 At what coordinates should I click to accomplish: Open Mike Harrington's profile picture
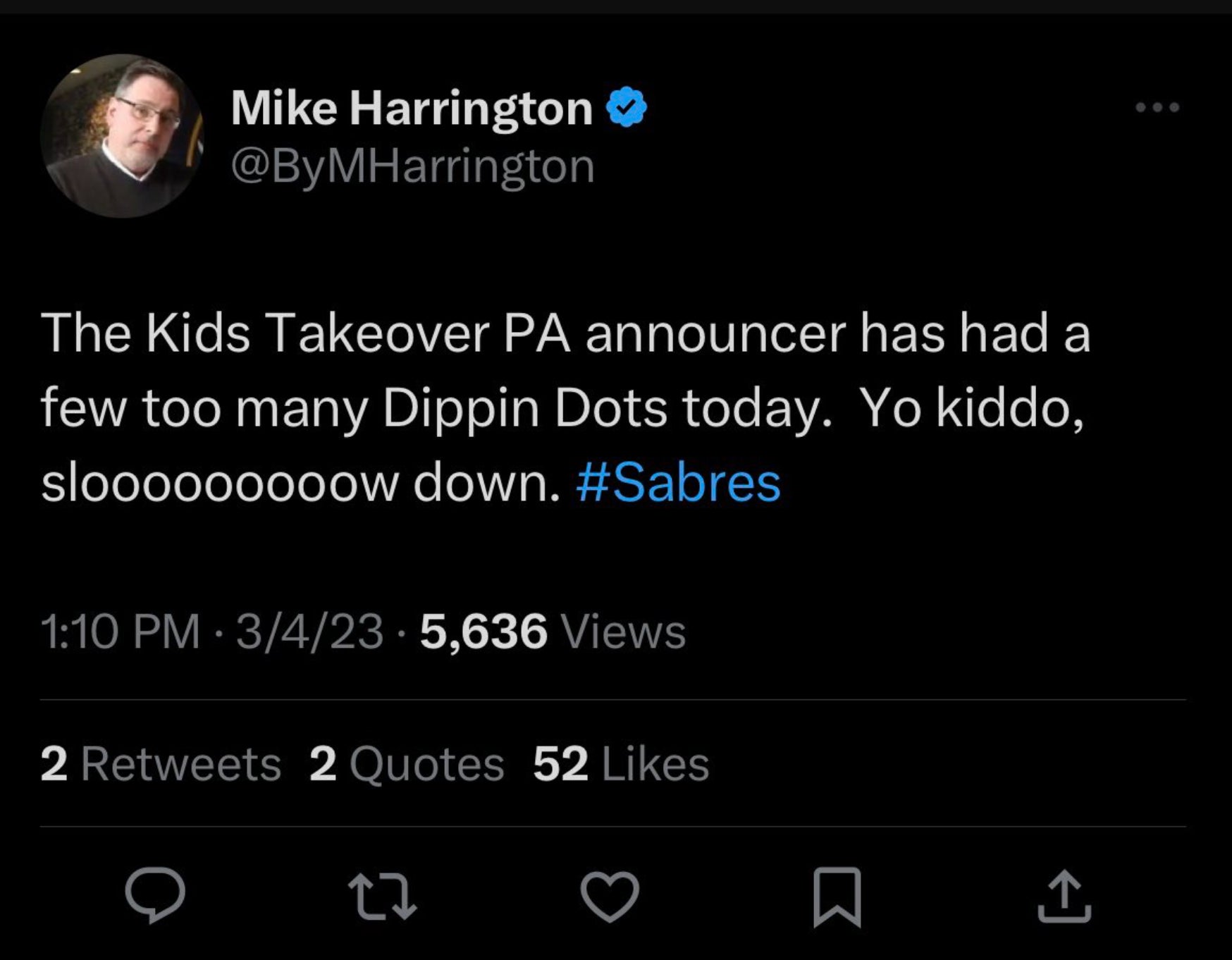(122, 136)
